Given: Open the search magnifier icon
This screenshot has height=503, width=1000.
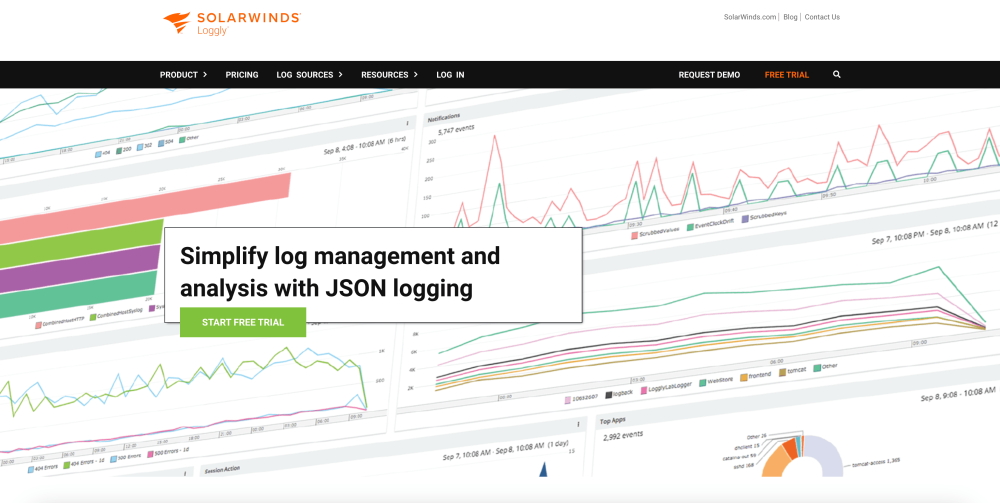Looking at the screenshot, I should pos(837,75).
